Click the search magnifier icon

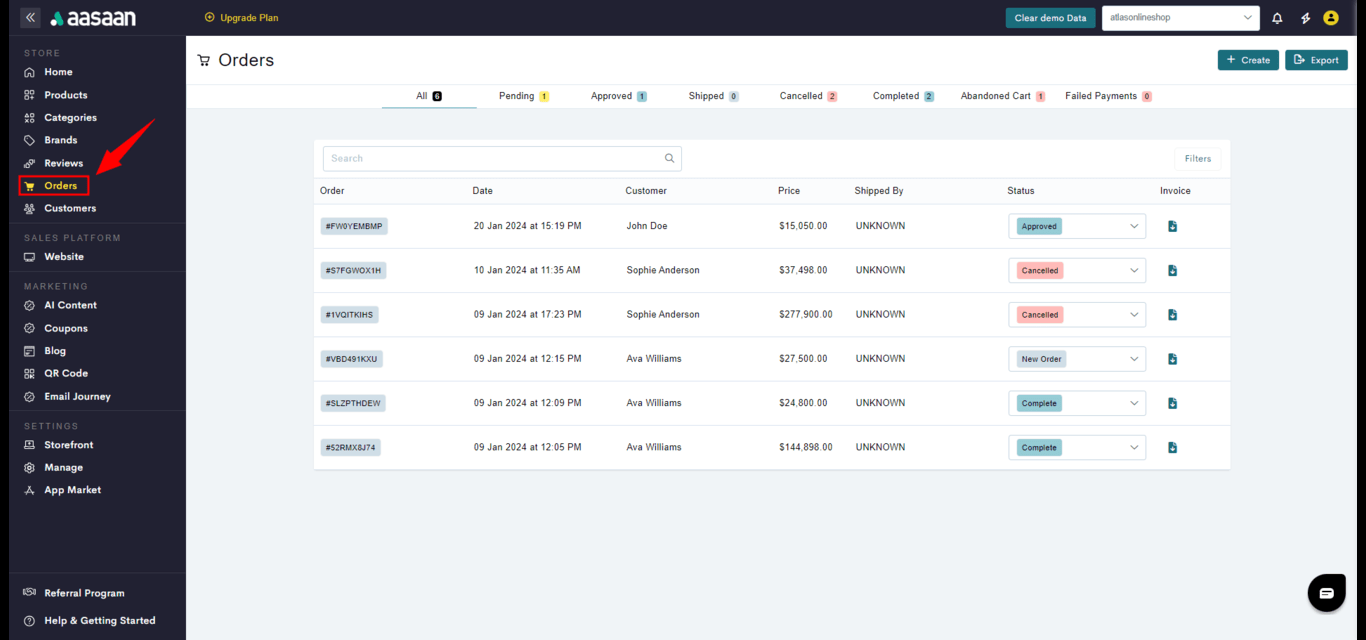point(670,158)
